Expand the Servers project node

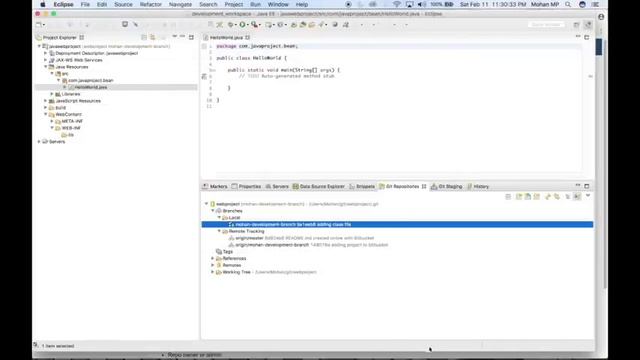click(39, 142)
